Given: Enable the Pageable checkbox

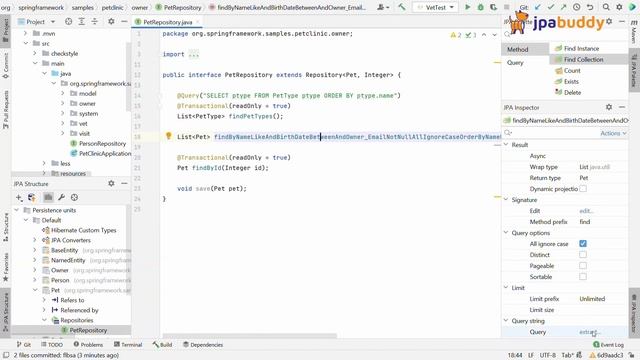Looking at the screenshot, I should 583,266.
